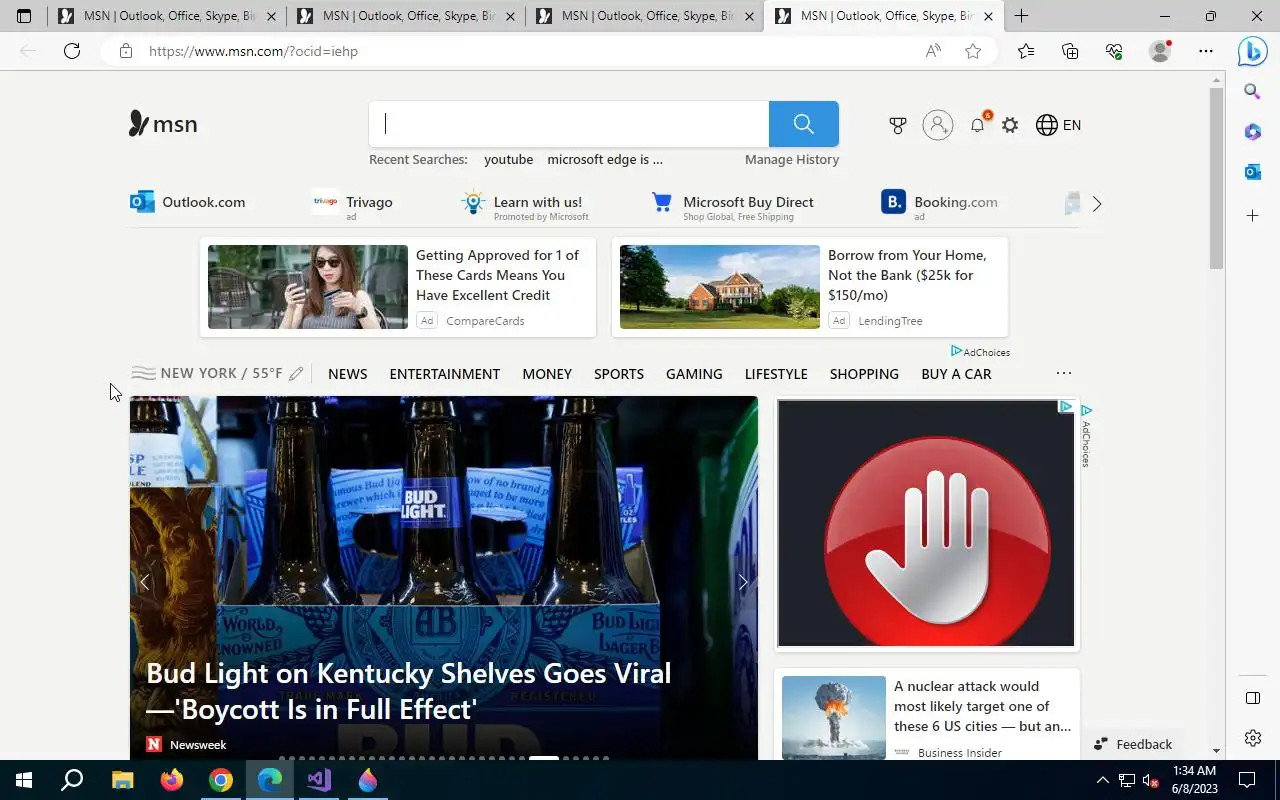1280x800 pixels.
Task: Click the browser profile avatar
Action: (1160, 51)
